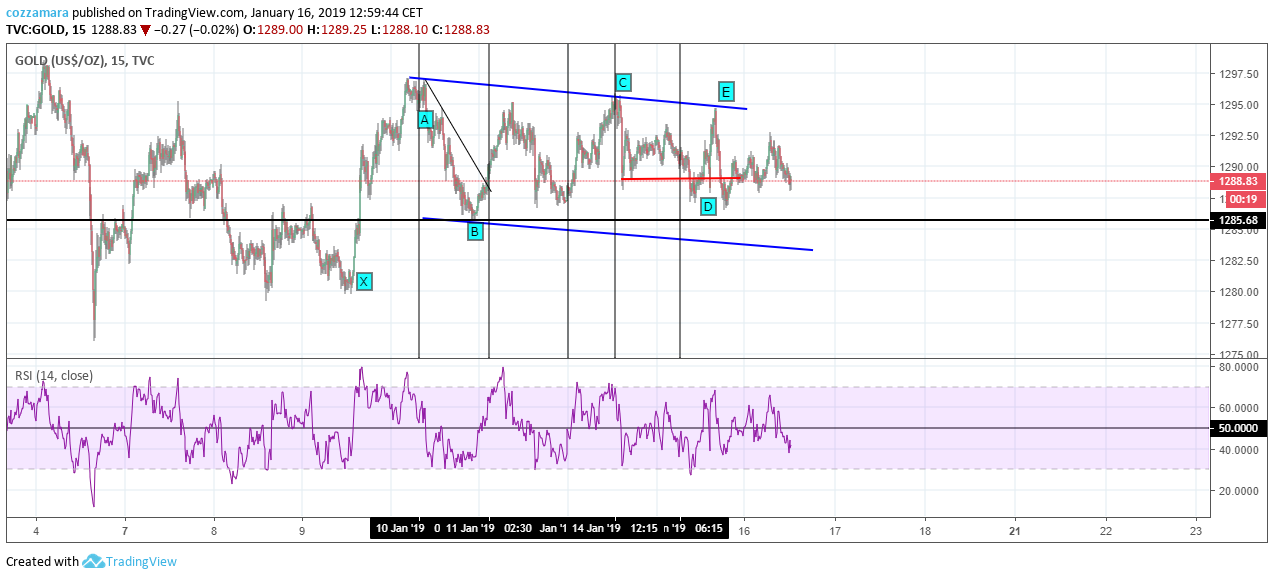Select the wave label E marker
This screenshot has width=1274, height=579.
pos(726,92)
